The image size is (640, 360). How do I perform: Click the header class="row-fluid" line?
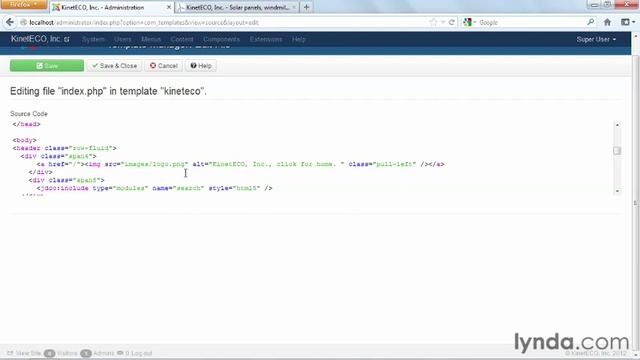[64, 148]
